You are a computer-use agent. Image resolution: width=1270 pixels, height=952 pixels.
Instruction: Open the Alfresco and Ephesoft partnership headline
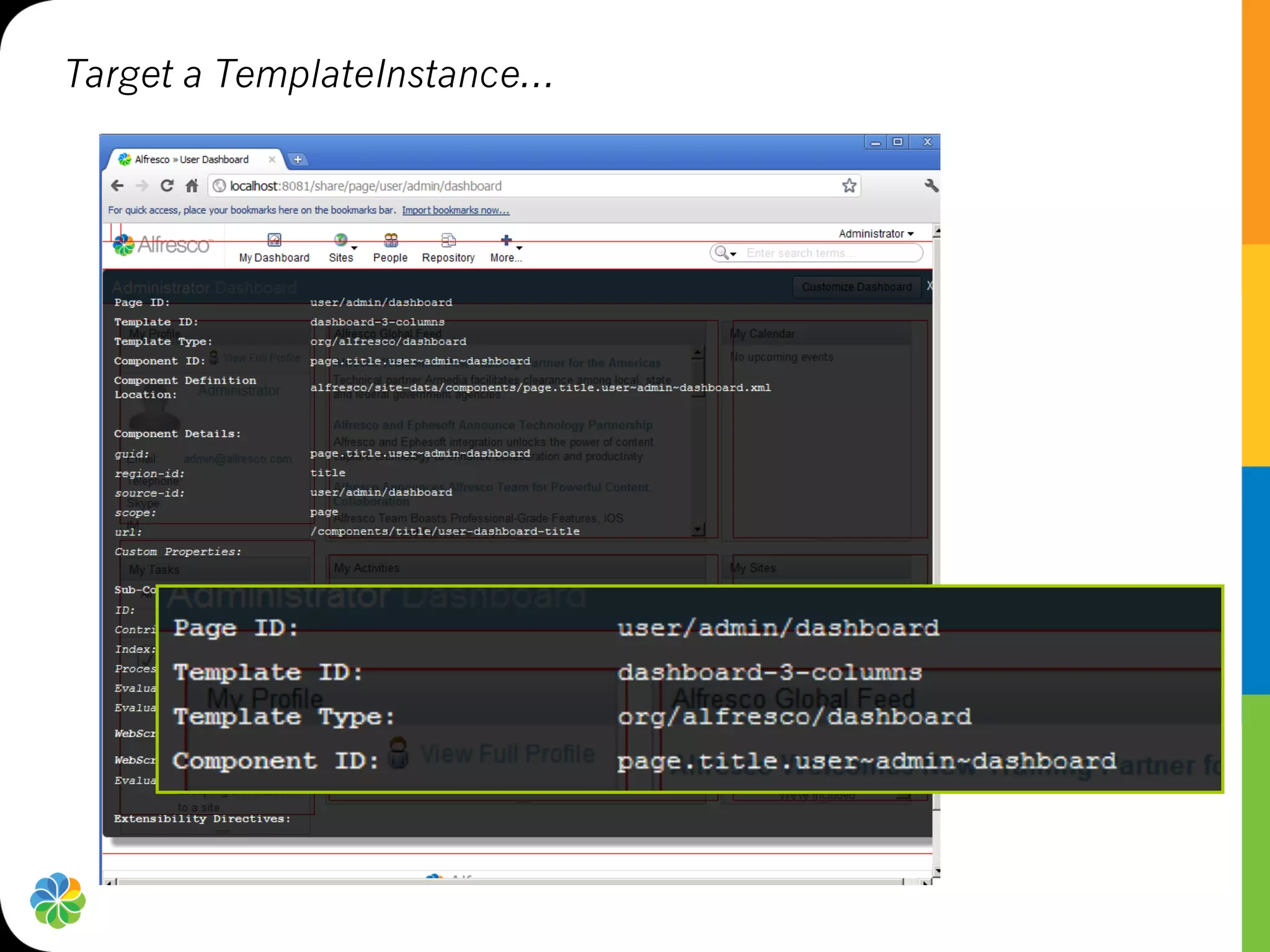[493, 425]
